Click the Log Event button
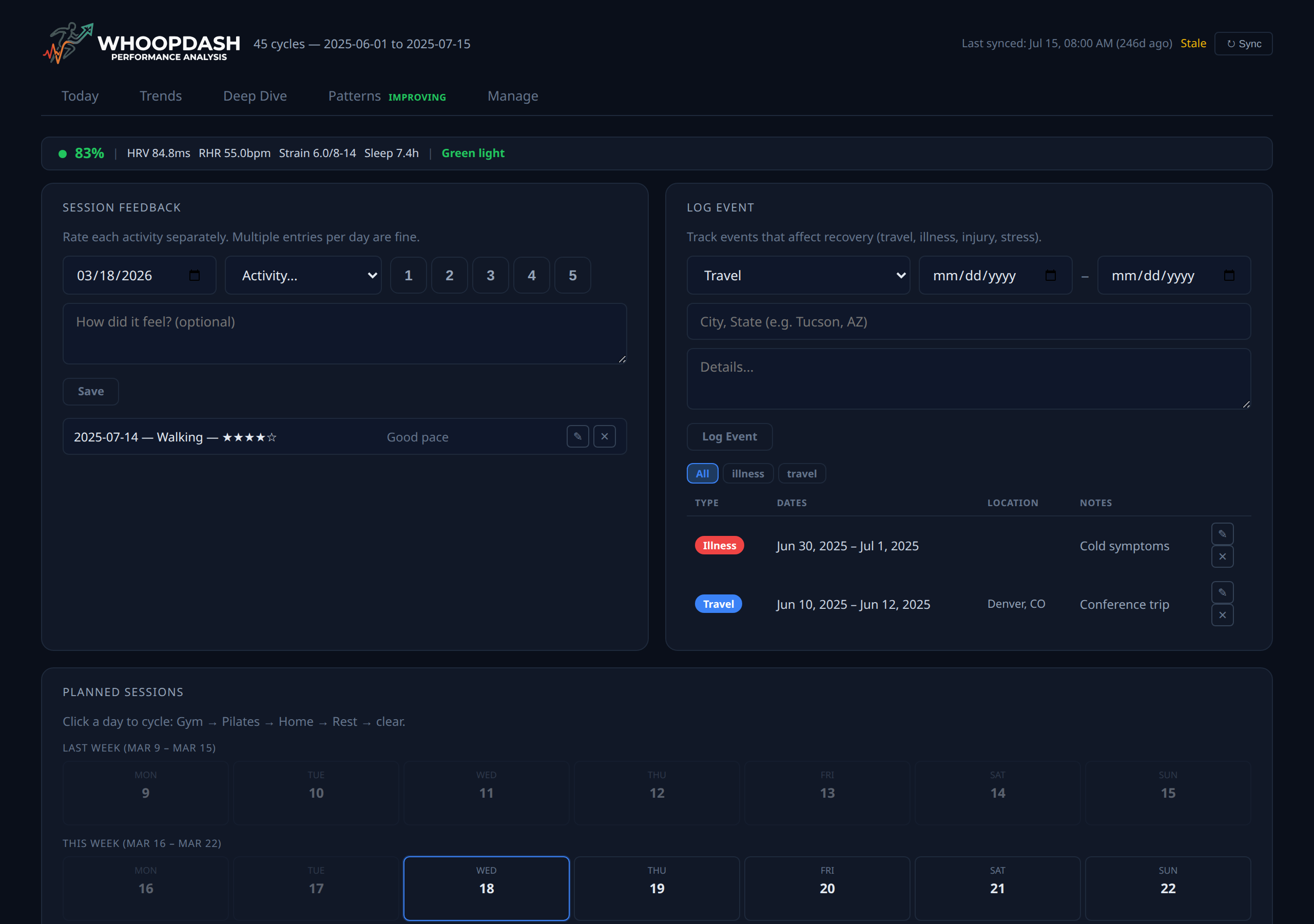 [x=729, y=436]
